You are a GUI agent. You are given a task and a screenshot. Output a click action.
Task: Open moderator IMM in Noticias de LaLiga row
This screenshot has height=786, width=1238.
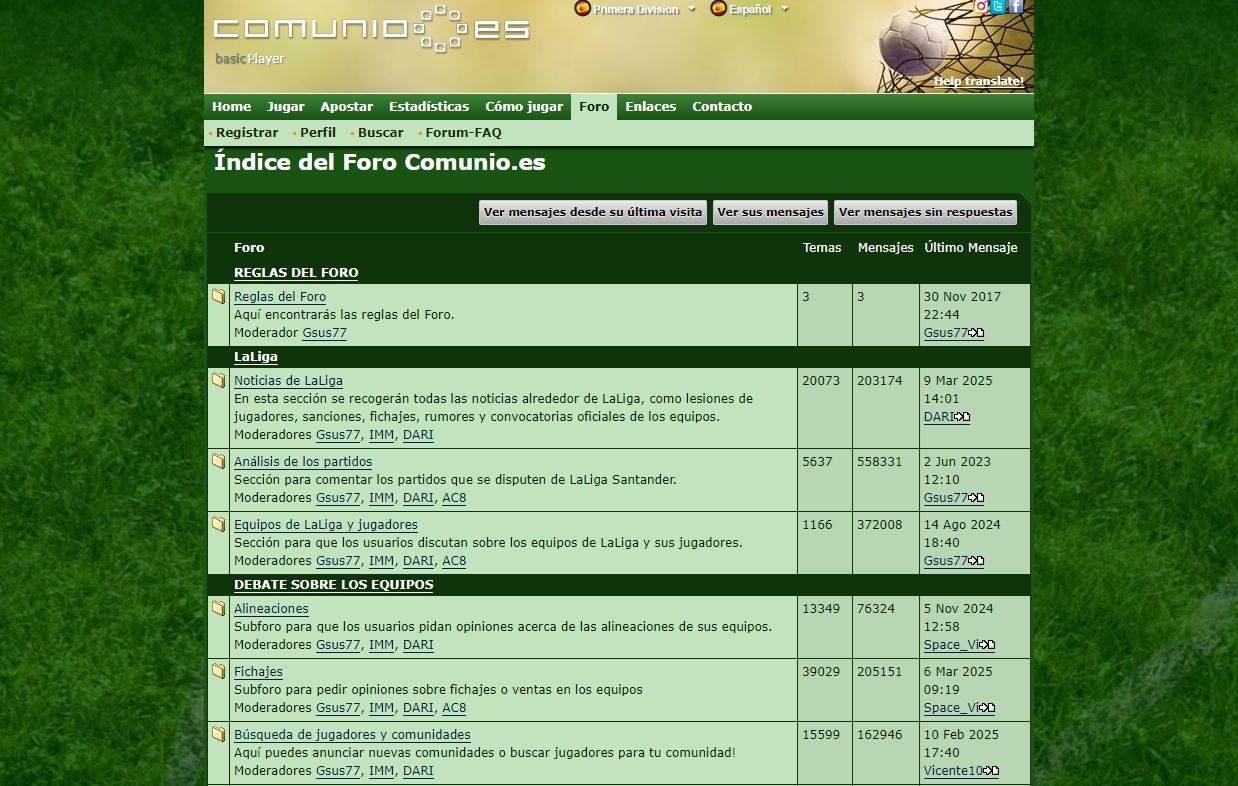[x=381, y=435]
